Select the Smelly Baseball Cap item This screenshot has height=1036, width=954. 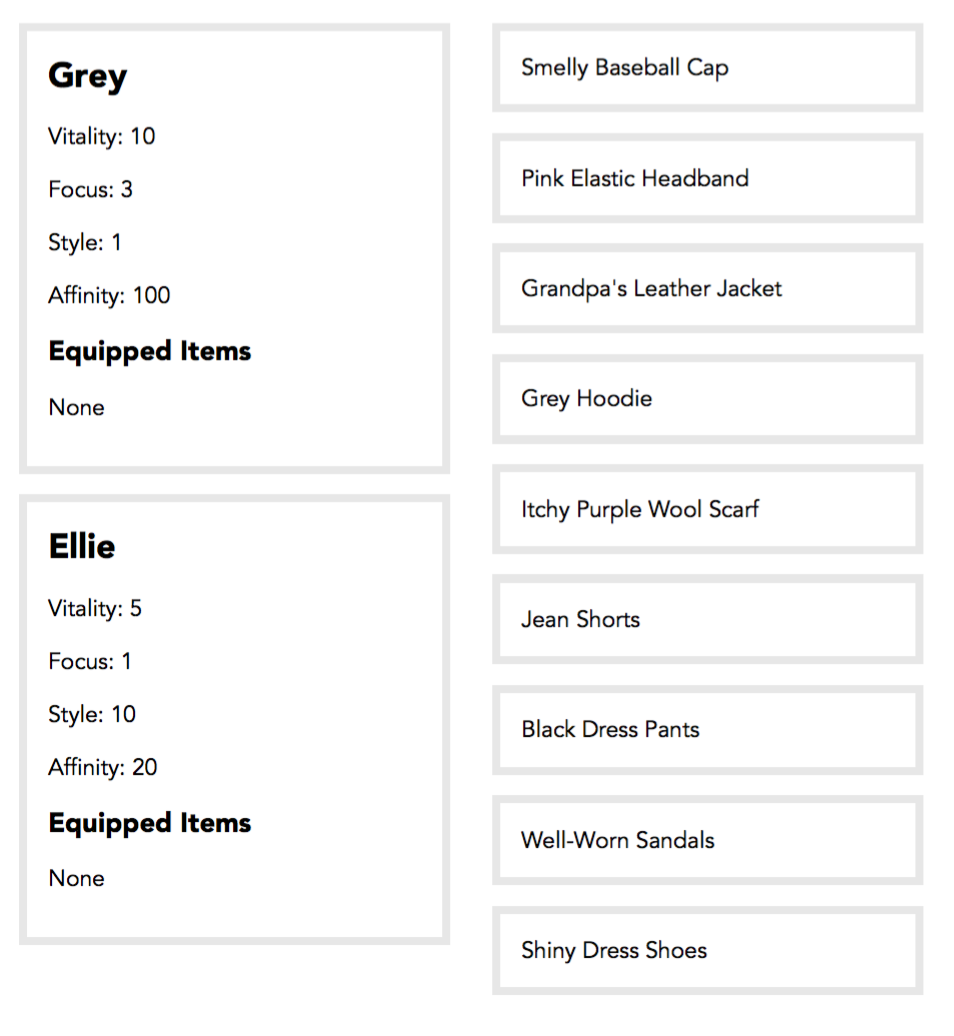pos(707,67)
